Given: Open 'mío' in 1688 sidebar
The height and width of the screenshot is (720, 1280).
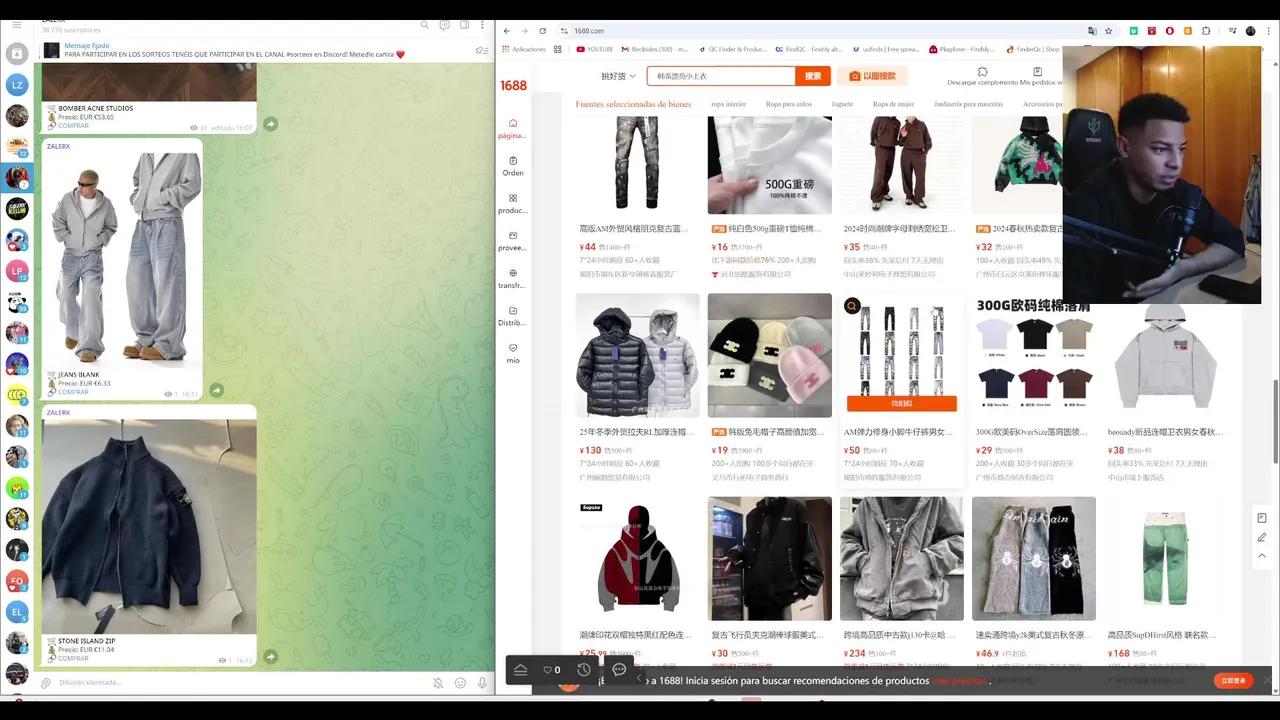Looking at the screenshot, I should tap(513, 353).
